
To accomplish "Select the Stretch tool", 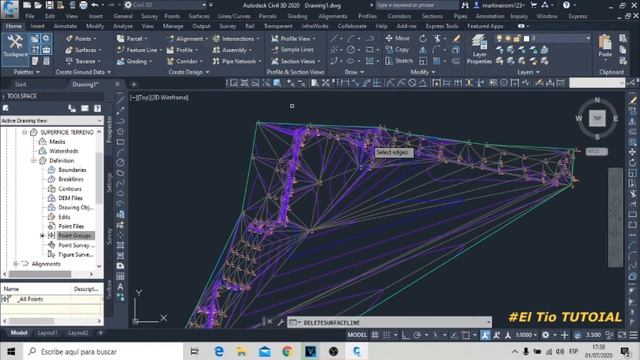I will tap(399, 61).
